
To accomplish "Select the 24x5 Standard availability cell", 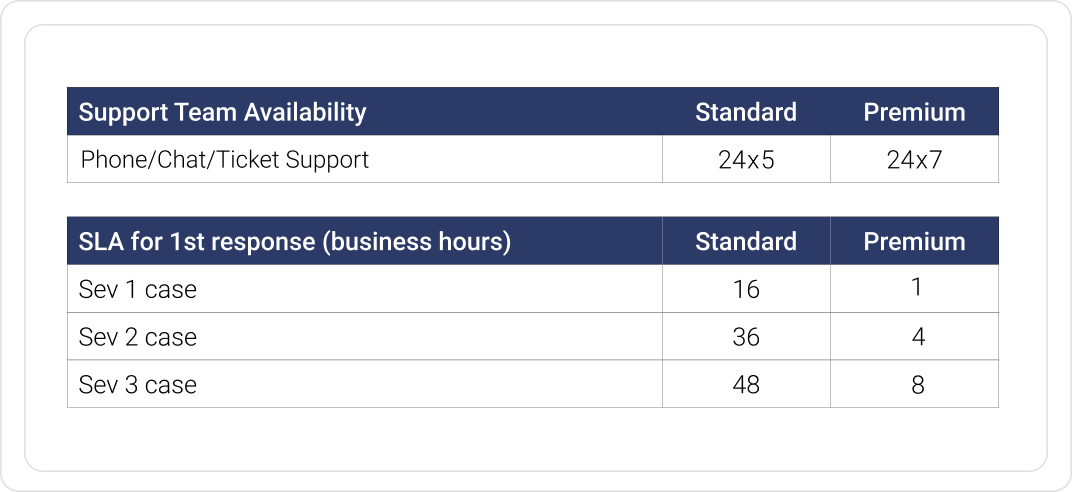I will (746, 160).
